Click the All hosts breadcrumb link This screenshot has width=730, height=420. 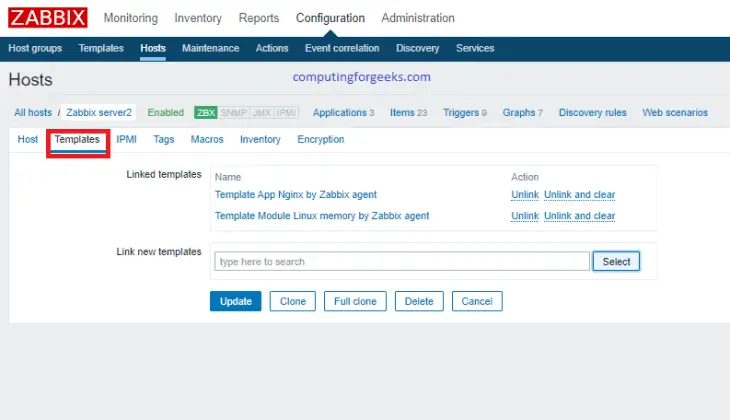33,113
